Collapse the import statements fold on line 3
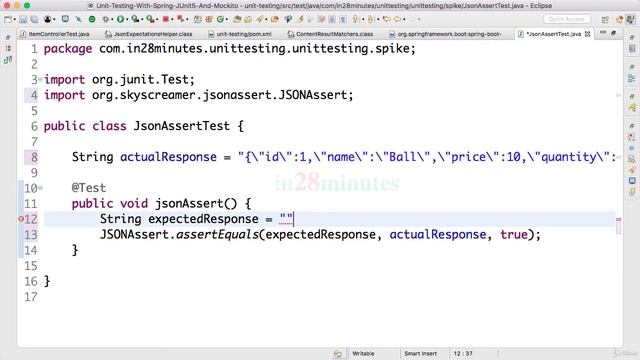The image size is (640, 360). (40, 80)
